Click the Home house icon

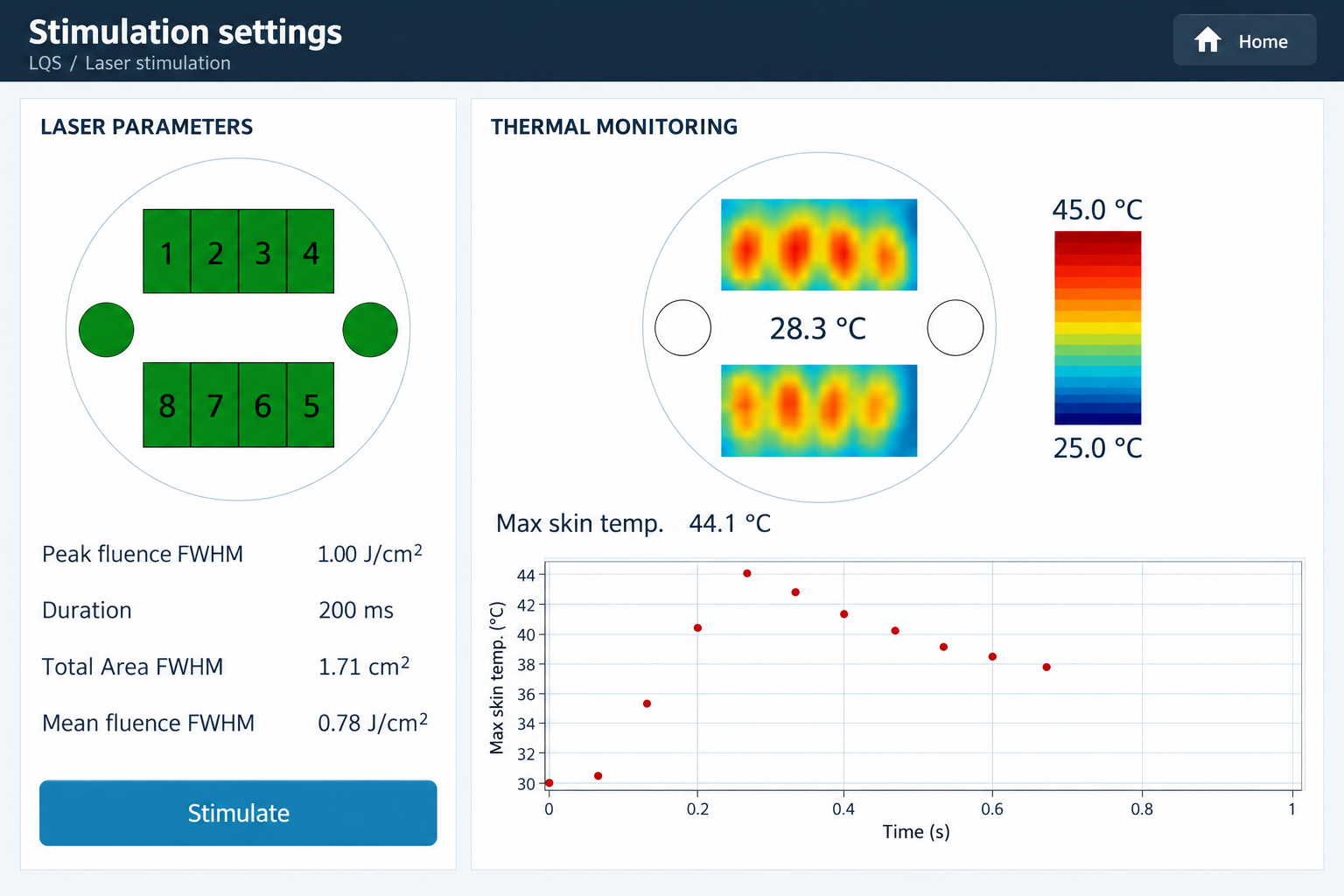coord(1207,40)
